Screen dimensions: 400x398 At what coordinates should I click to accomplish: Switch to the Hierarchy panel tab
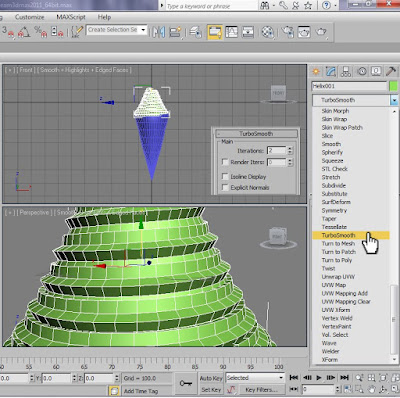346,71
